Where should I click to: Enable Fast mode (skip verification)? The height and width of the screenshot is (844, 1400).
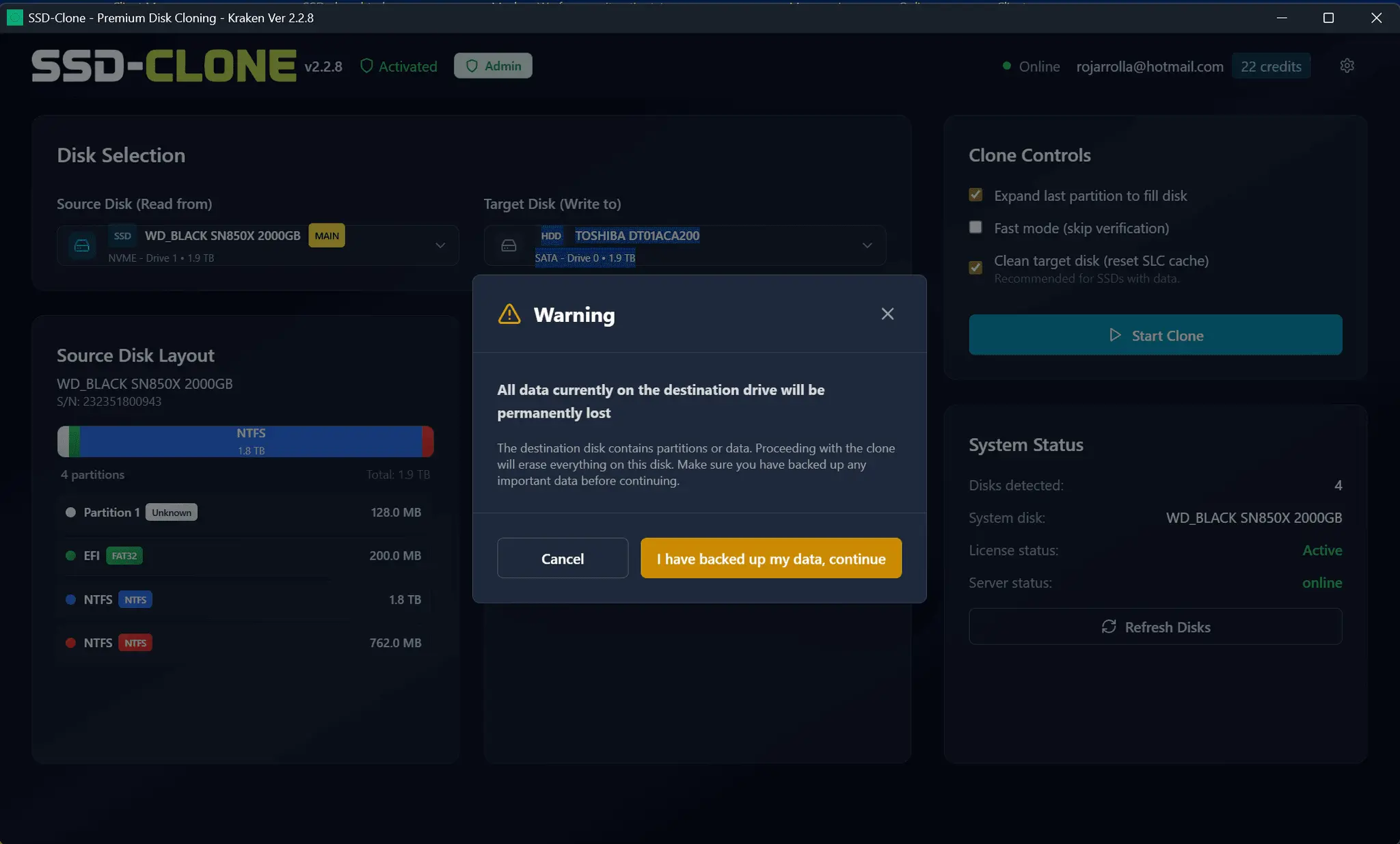[975, 227]
